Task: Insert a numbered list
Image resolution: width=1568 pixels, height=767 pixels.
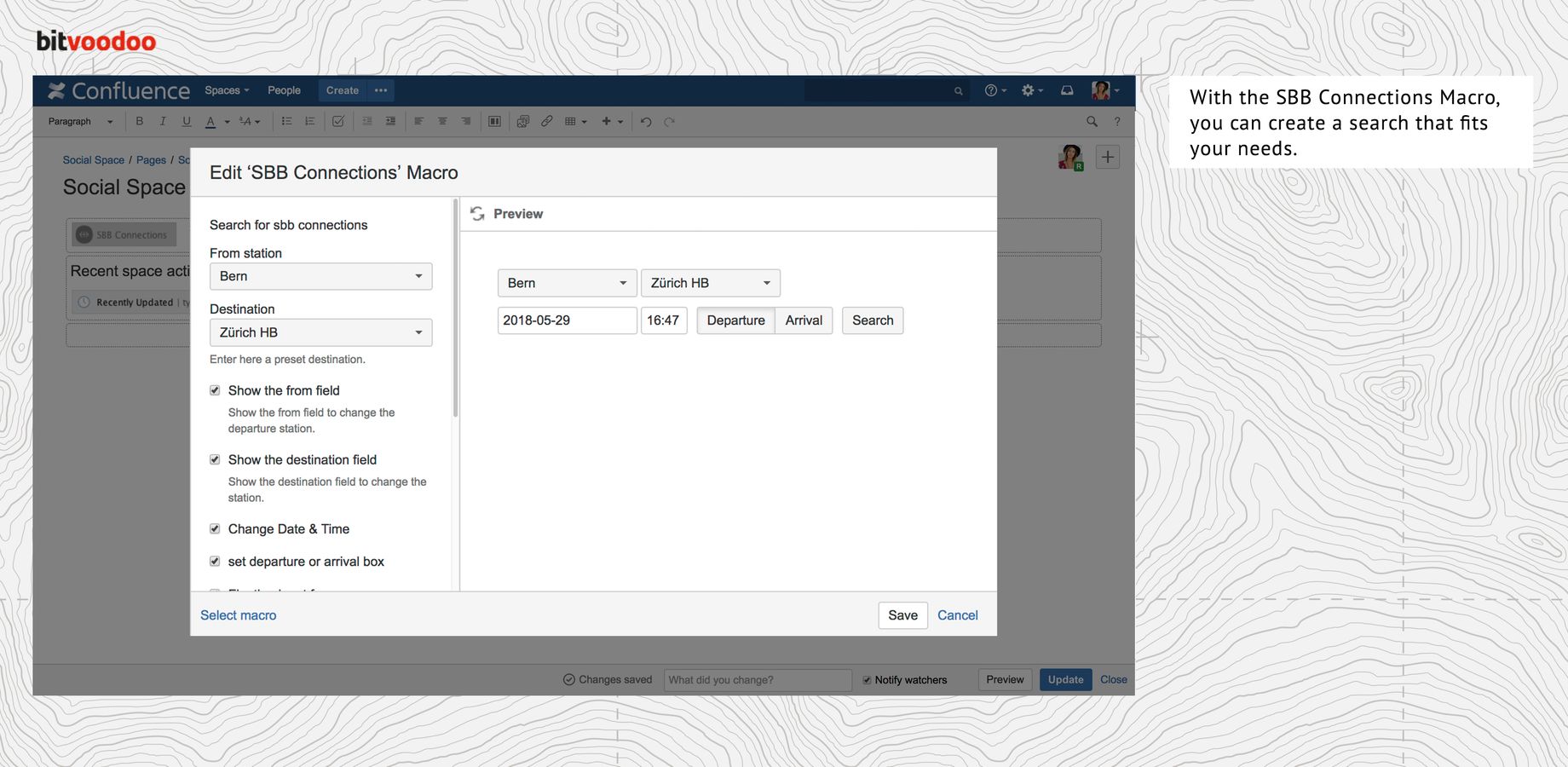Action: [x=310, y=121]
